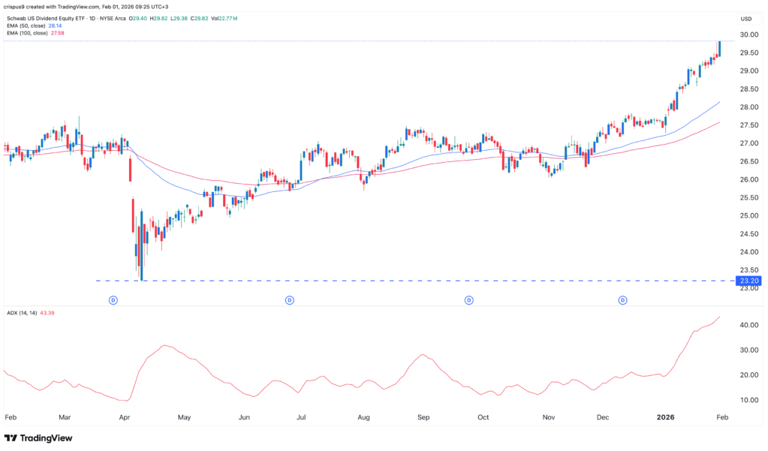Click the Nov label on time axis
This screenshot has width=768, height=451.
549,417
